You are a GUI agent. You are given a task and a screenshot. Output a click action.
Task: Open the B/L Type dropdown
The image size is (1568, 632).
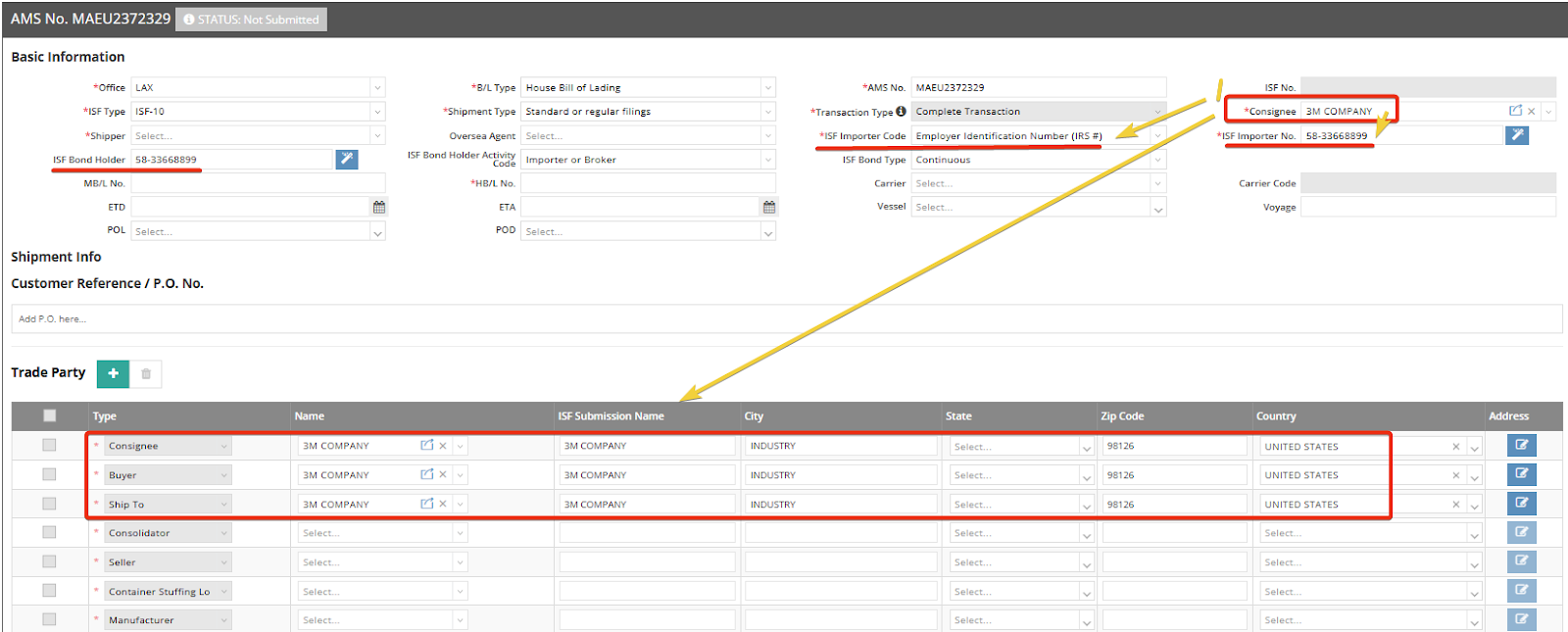pyautogui.click(x=767, y=88)
